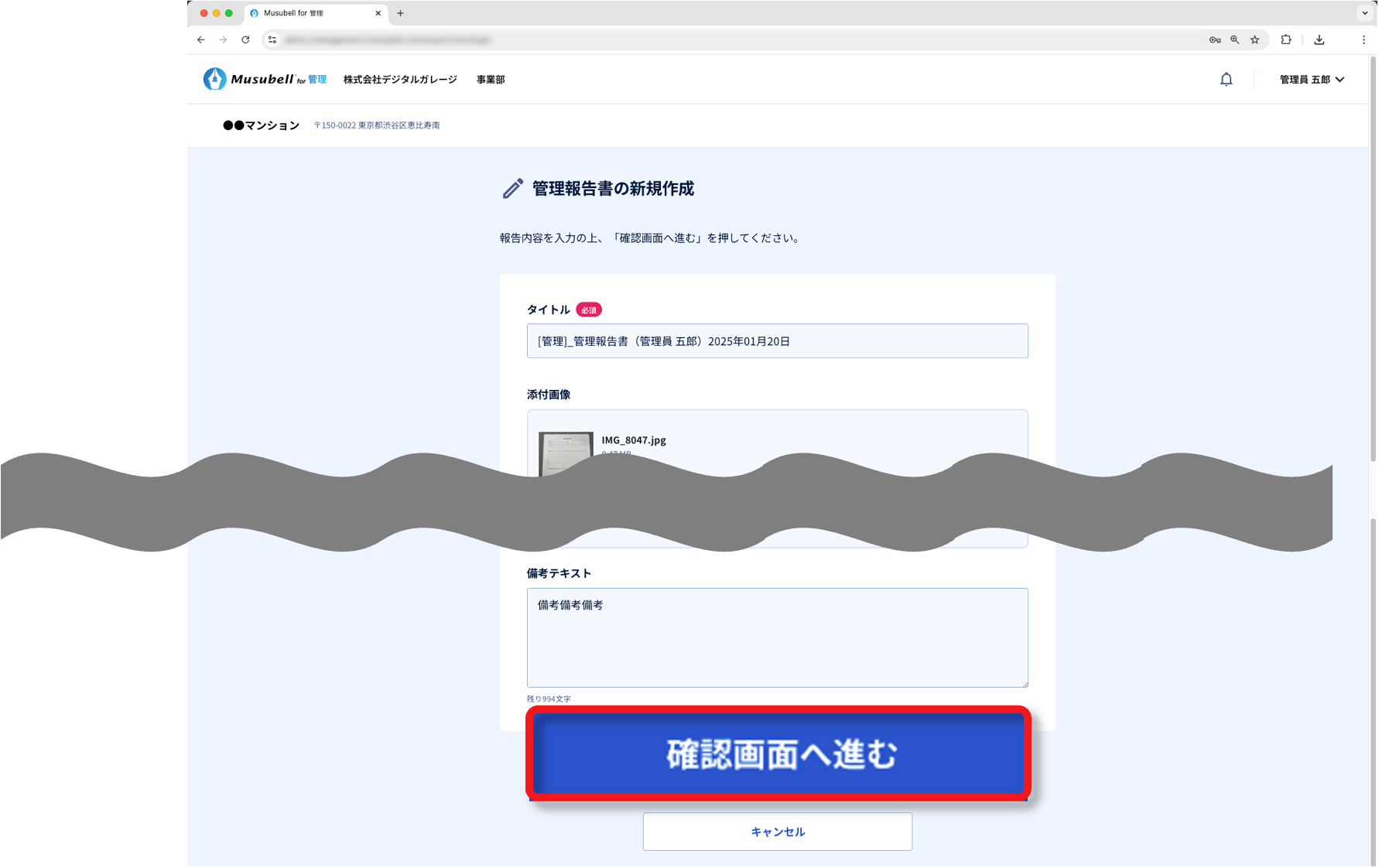Click the IMG_8047.jpg thumbnail

566,451
